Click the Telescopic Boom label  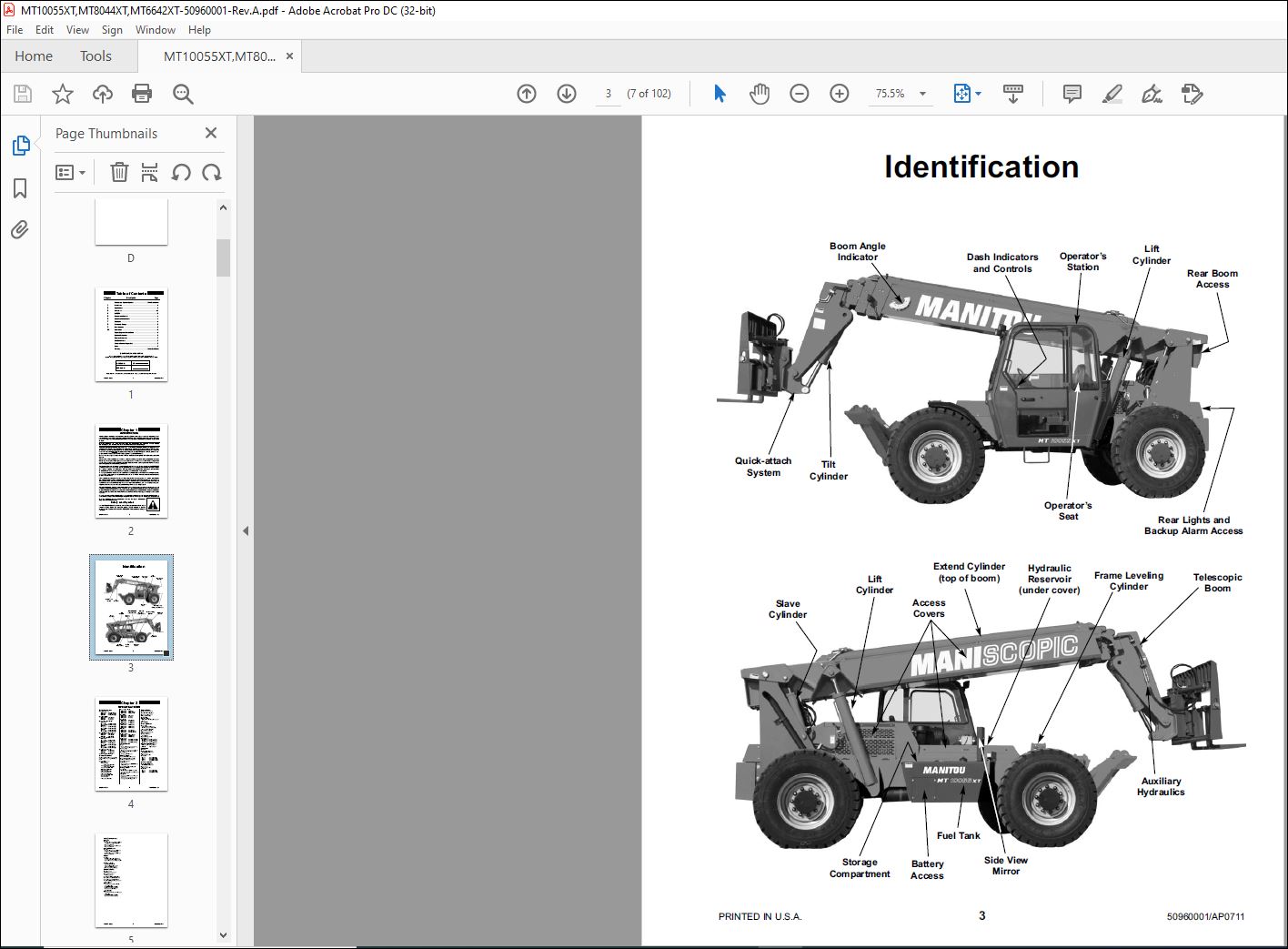click(x=1217, y=582)
